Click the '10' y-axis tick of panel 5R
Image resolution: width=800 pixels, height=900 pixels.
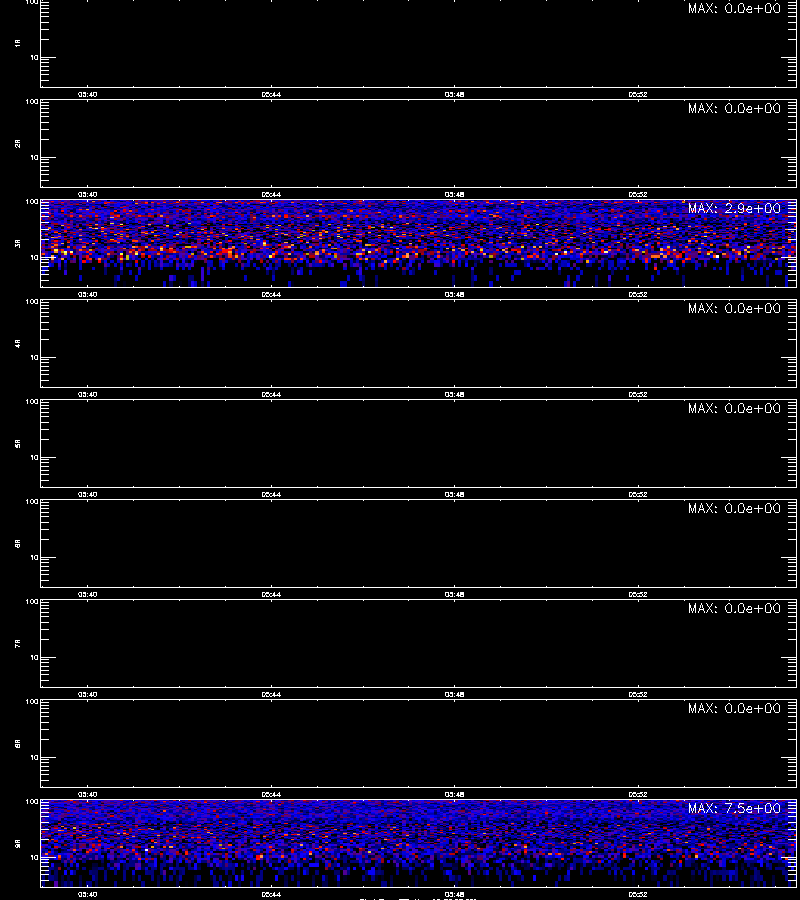coord(34,457)
